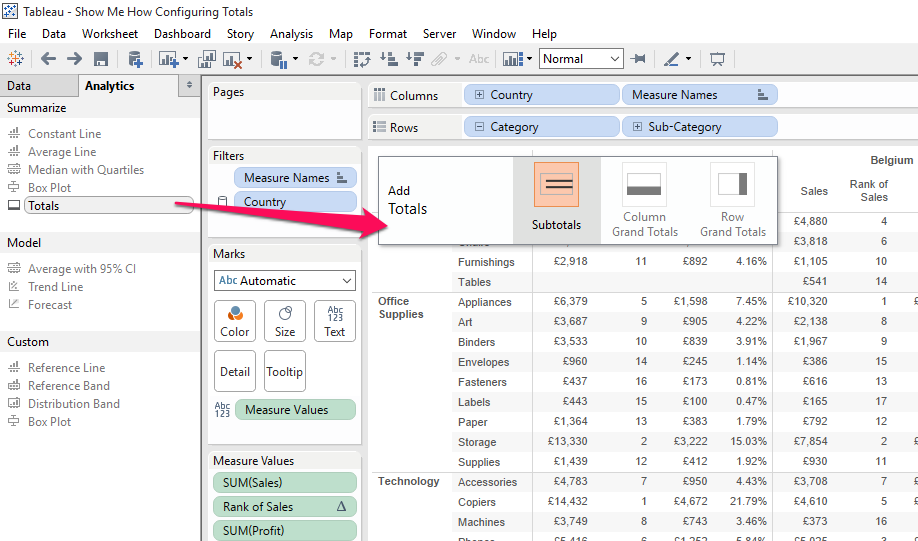This screenshot has width=918, height=541.
Task: Open the Highlight pen dropdown arrow
Action: pos(688,59)
